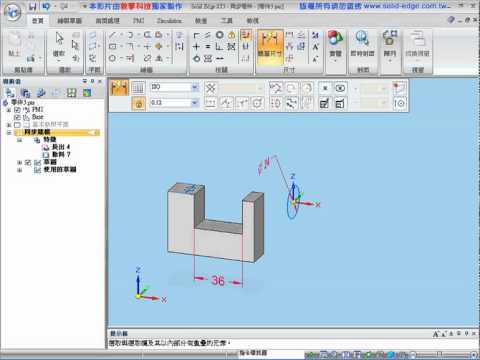Viewport: 480px width, 360px height.
Task: Apply equal relation from relate group
Action: [208, 46]
